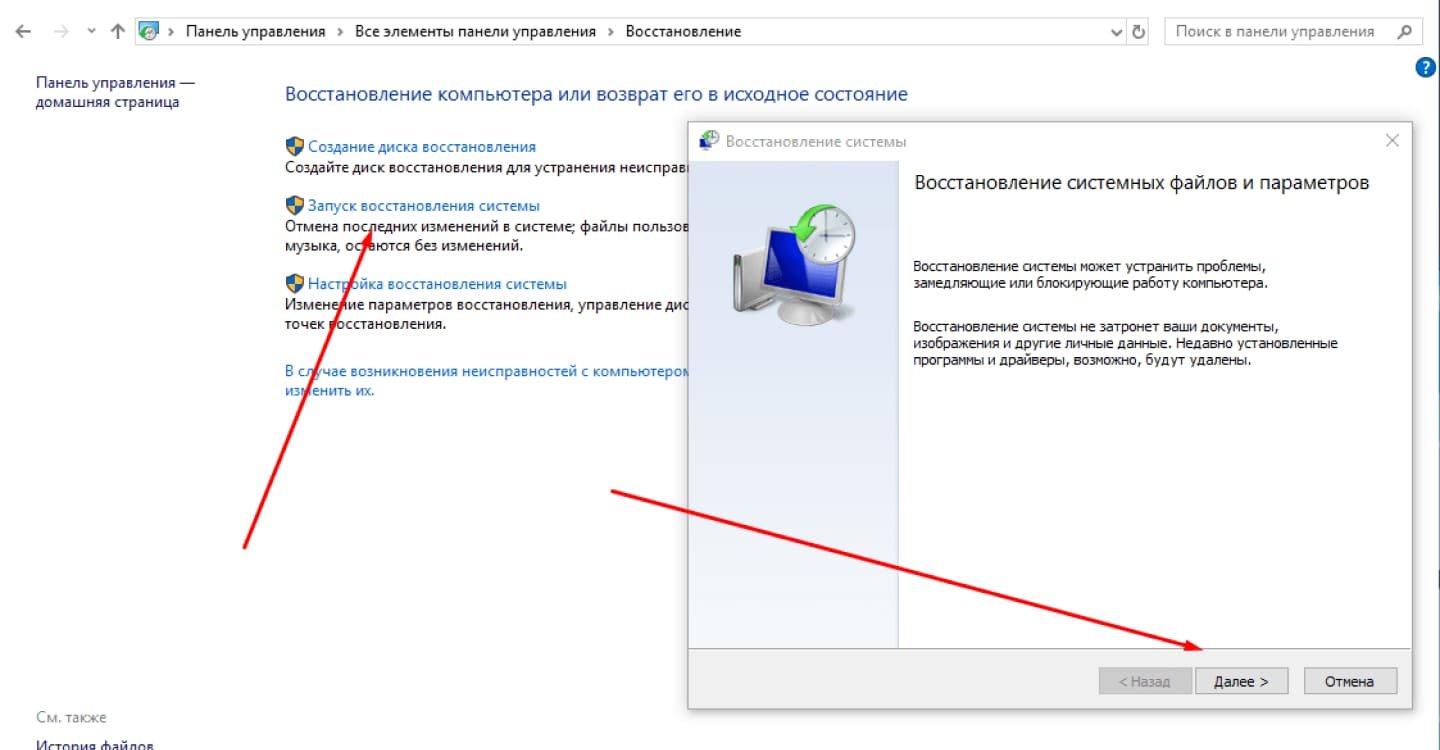
Task: Open address bar history dropdown
Action: tap(1117, 32)
